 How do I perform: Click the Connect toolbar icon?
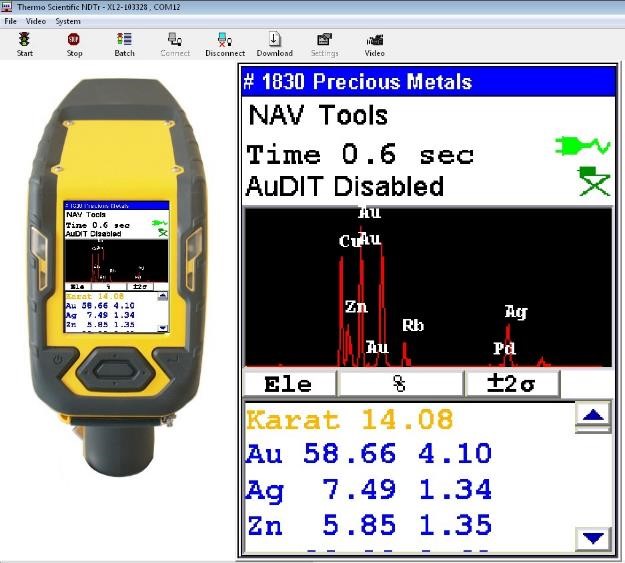coord(175,44)
